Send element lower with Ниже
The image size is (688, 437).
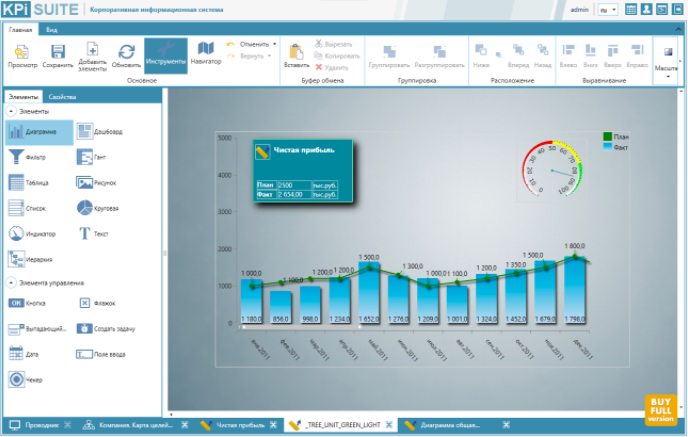point(481,56)
